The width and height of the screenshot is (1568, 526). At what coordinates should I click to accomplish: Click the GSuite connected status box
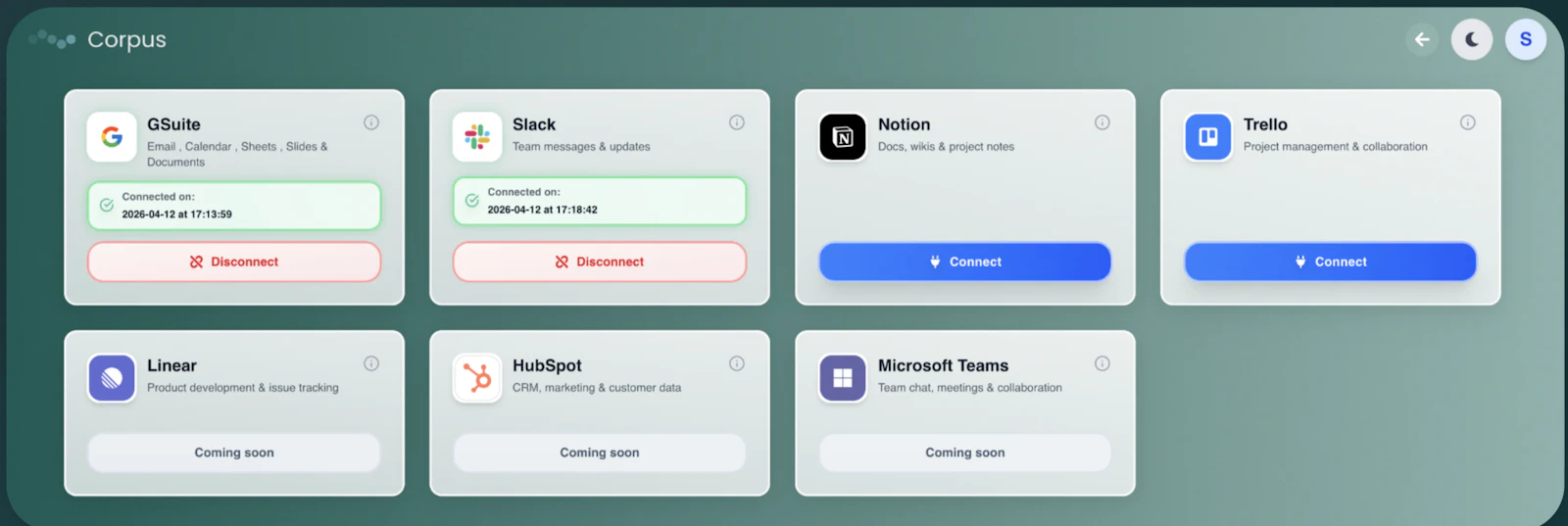pos(234,206)
